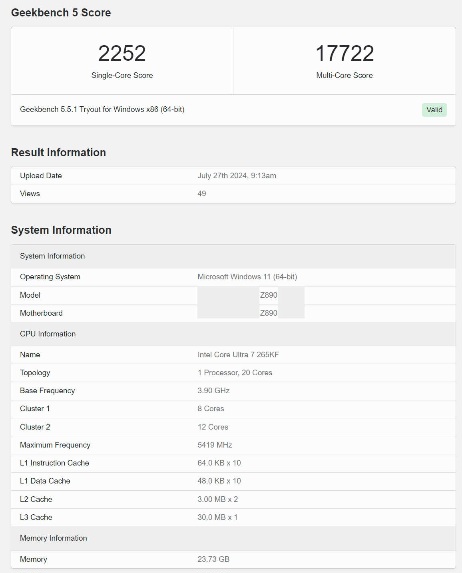
Task: Click the Views count 49
Action: point(202,193)
